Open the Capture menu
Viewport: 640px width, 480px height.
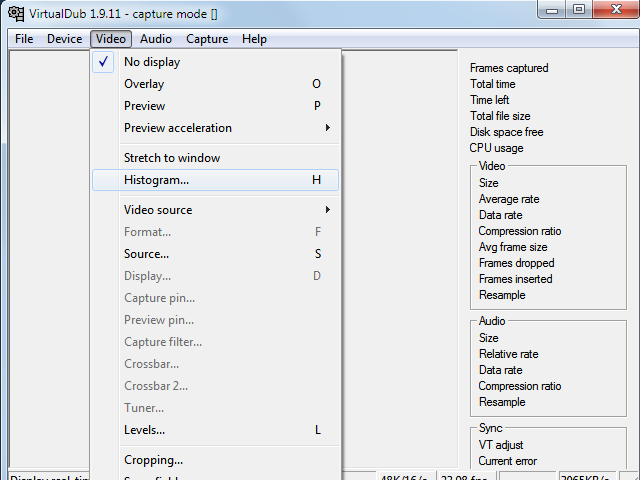tap(207, 39)
